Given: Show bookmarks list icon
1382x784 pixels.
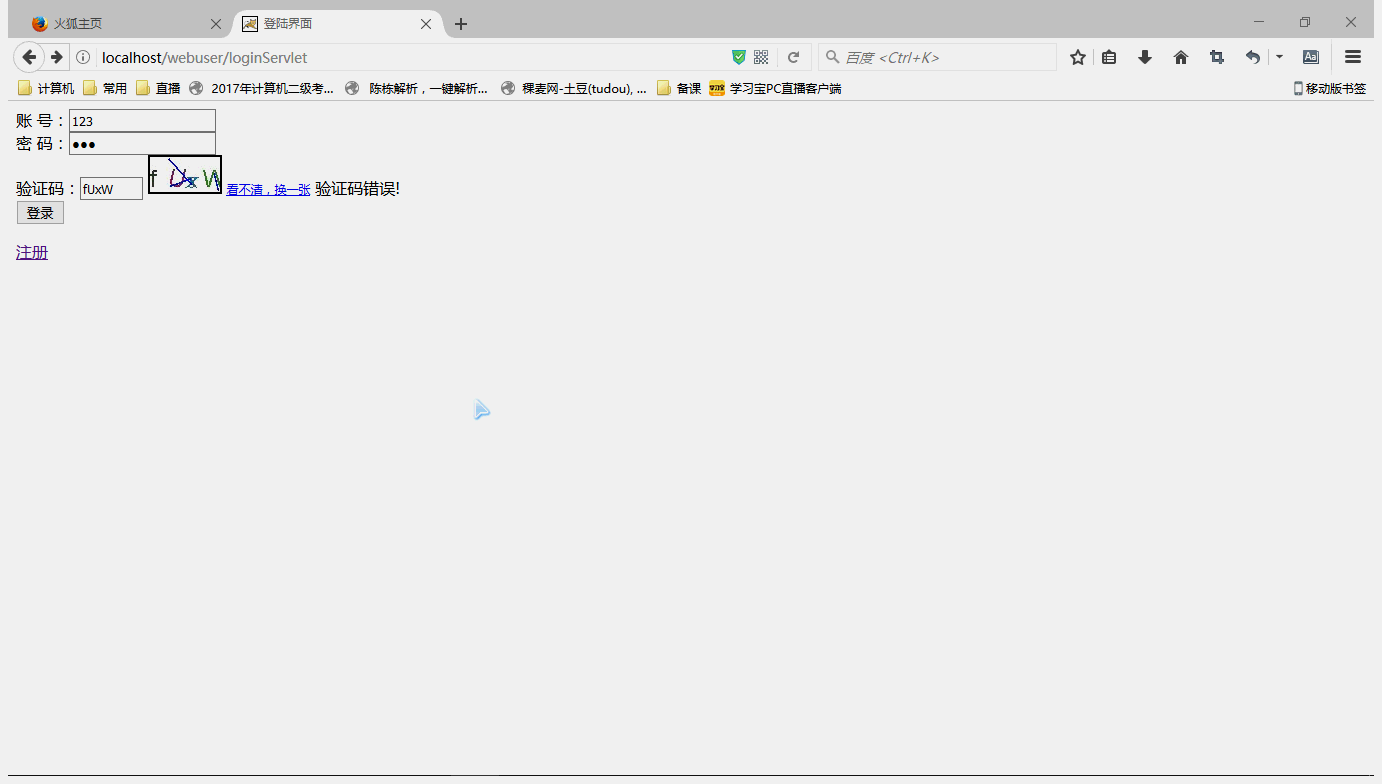Looking at the screenshot, I should [1109, 57].
